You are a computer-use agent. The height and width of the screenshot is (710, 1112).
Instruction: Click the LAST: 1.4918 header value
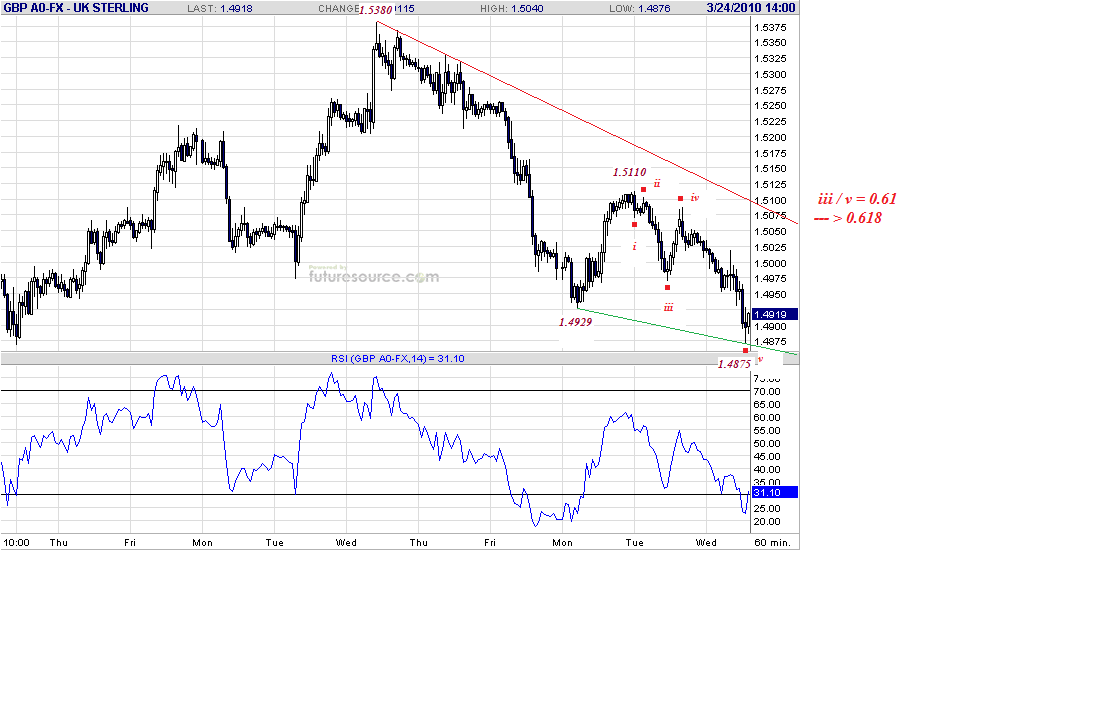[220, 9]
